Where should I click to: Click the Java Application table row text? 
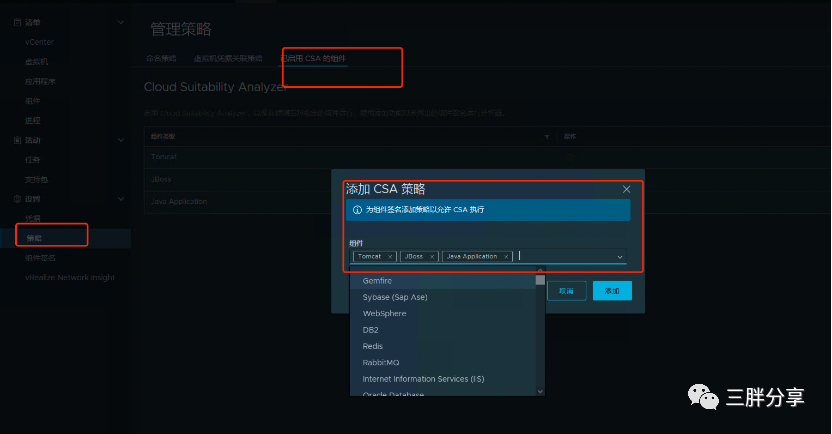pyautogui.click(x=179, y=202)
